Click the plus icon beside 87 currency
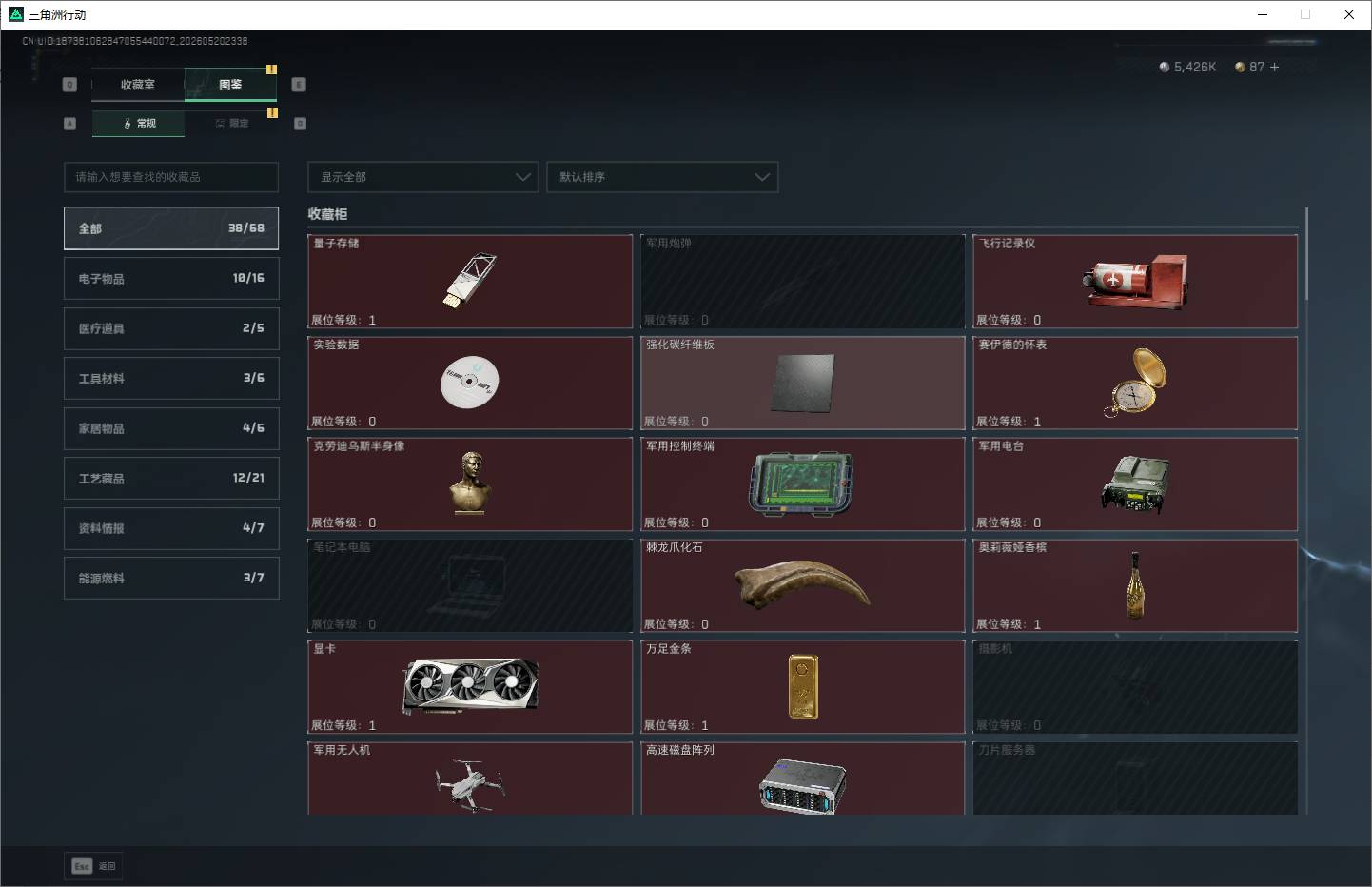The image size is (1372, 887). (x=1274, y=67)
